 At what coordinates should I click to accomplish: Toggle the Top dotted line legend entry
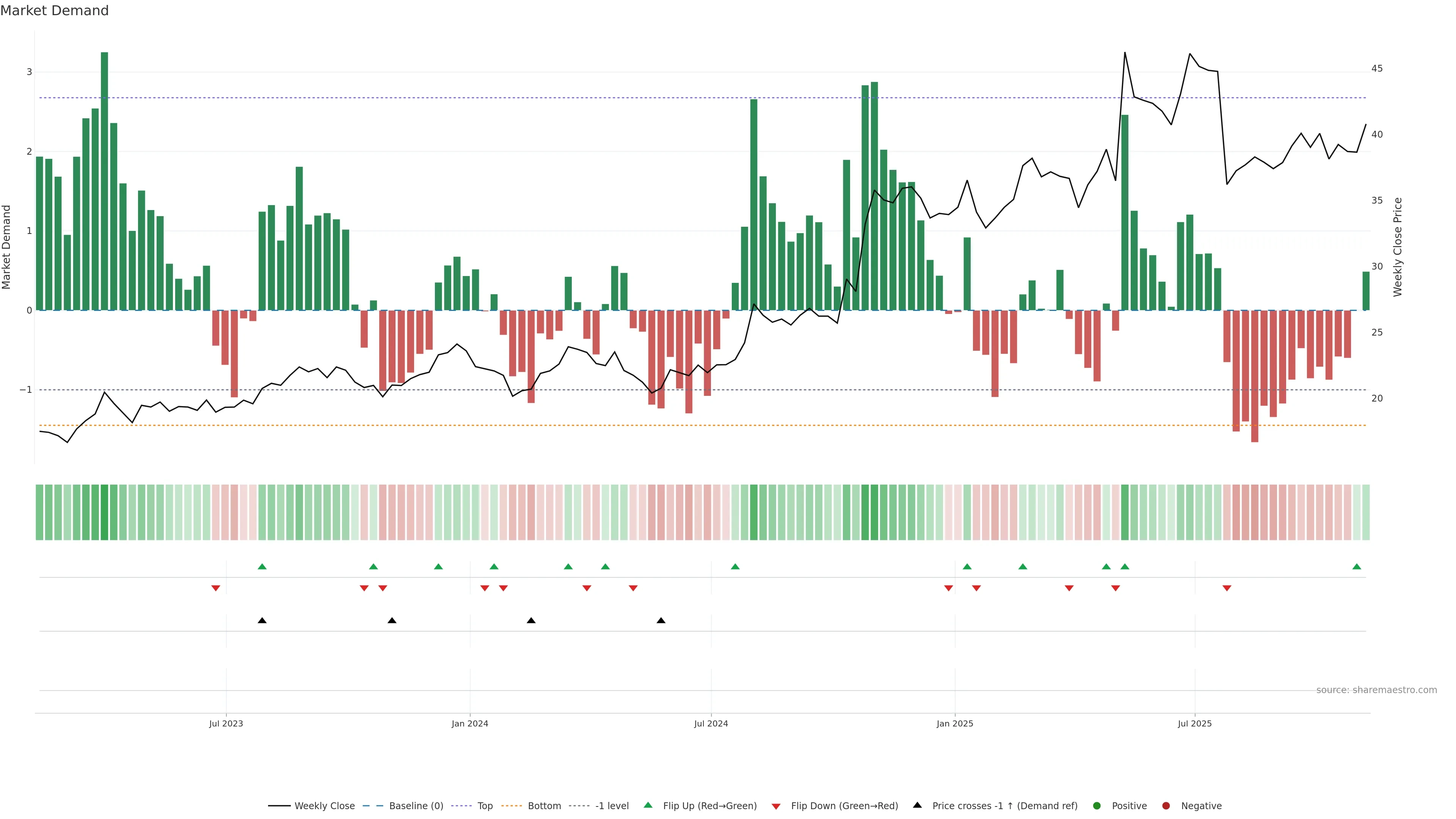485,806
